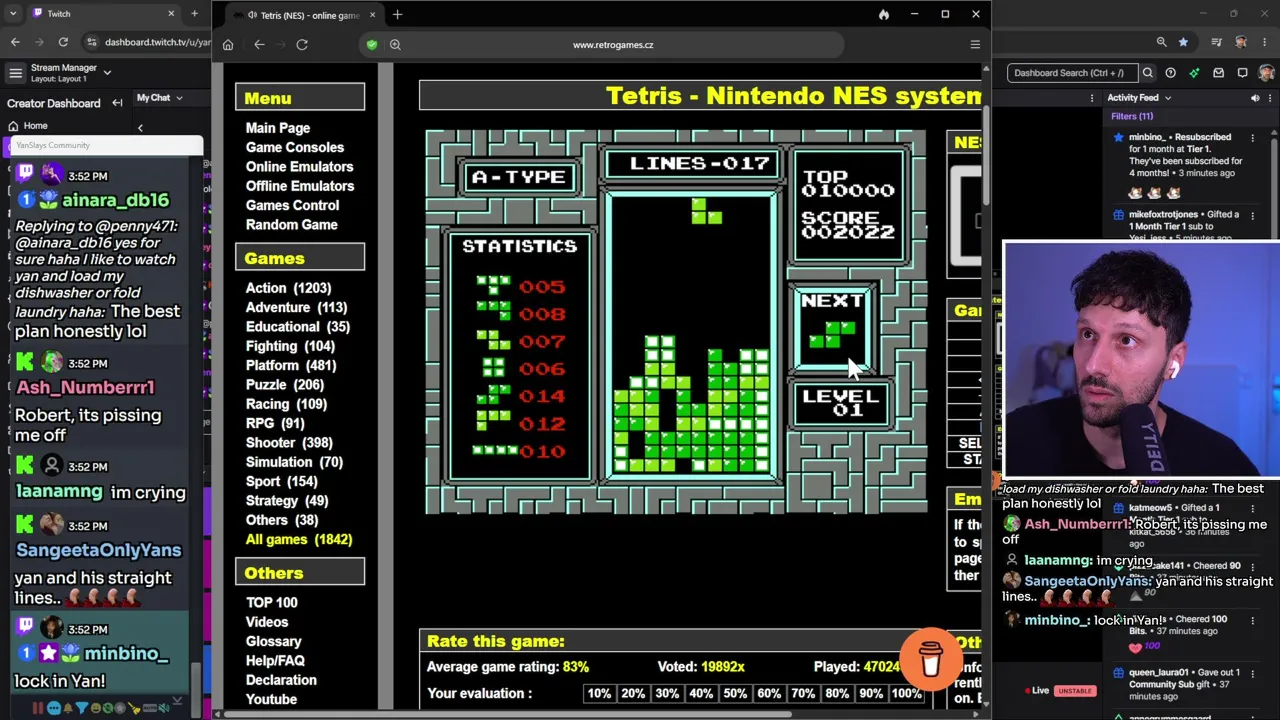Open the Twitch whispers chat bubble icon

click(1242, 73)
